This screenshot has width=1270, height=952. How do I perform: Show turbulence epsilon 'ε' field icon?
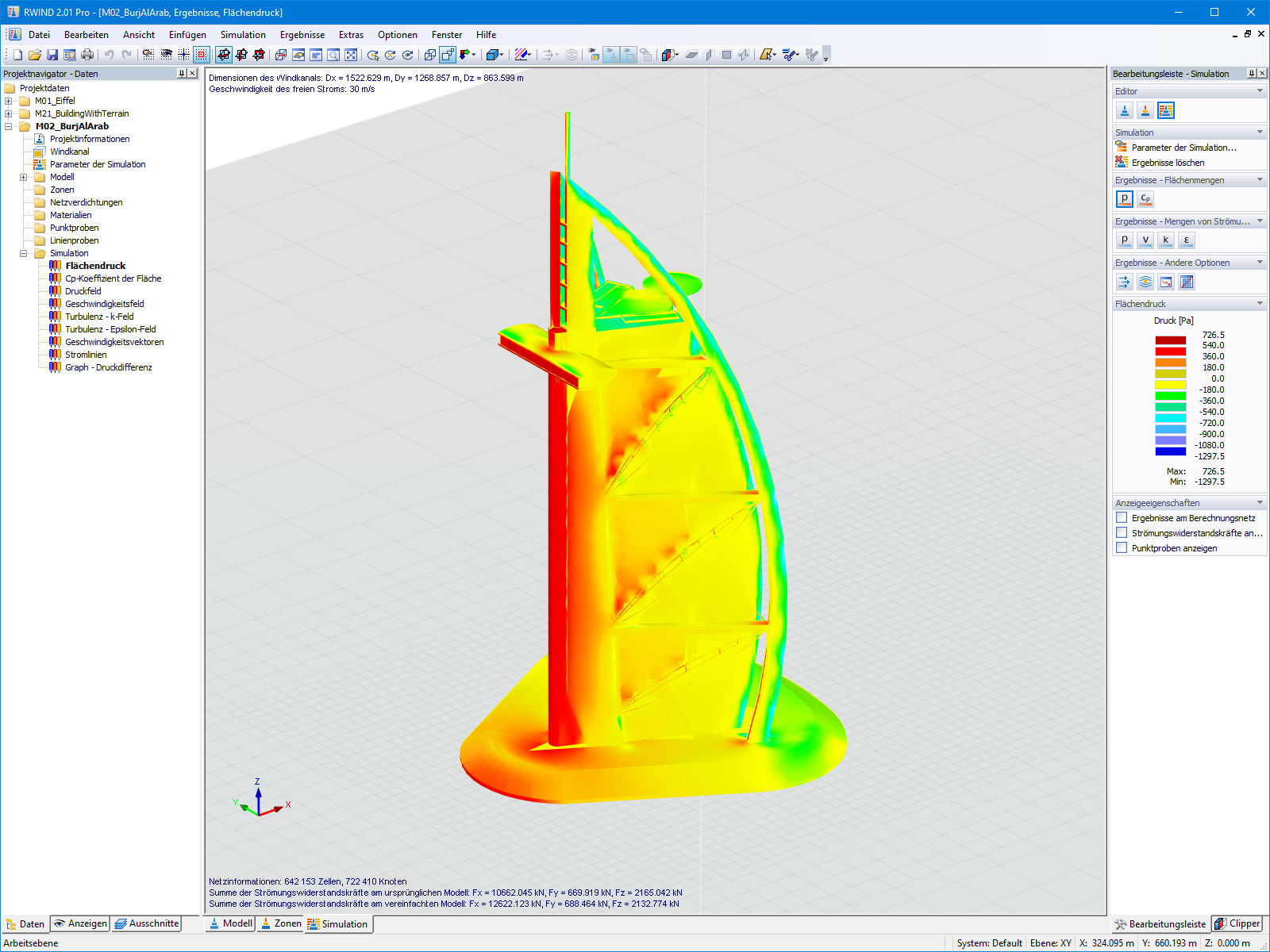(x=1187, y=240)
